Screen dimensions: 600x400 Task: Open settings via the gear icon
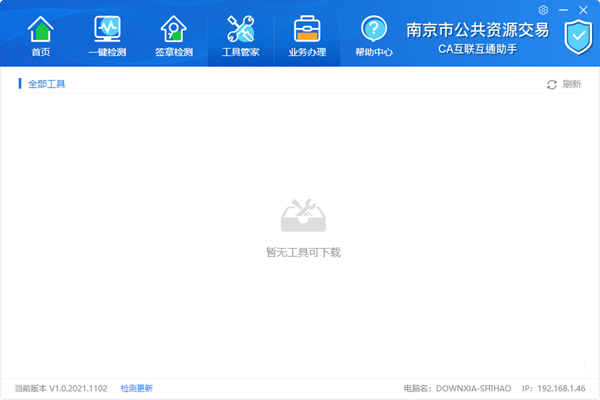point(543,10)
